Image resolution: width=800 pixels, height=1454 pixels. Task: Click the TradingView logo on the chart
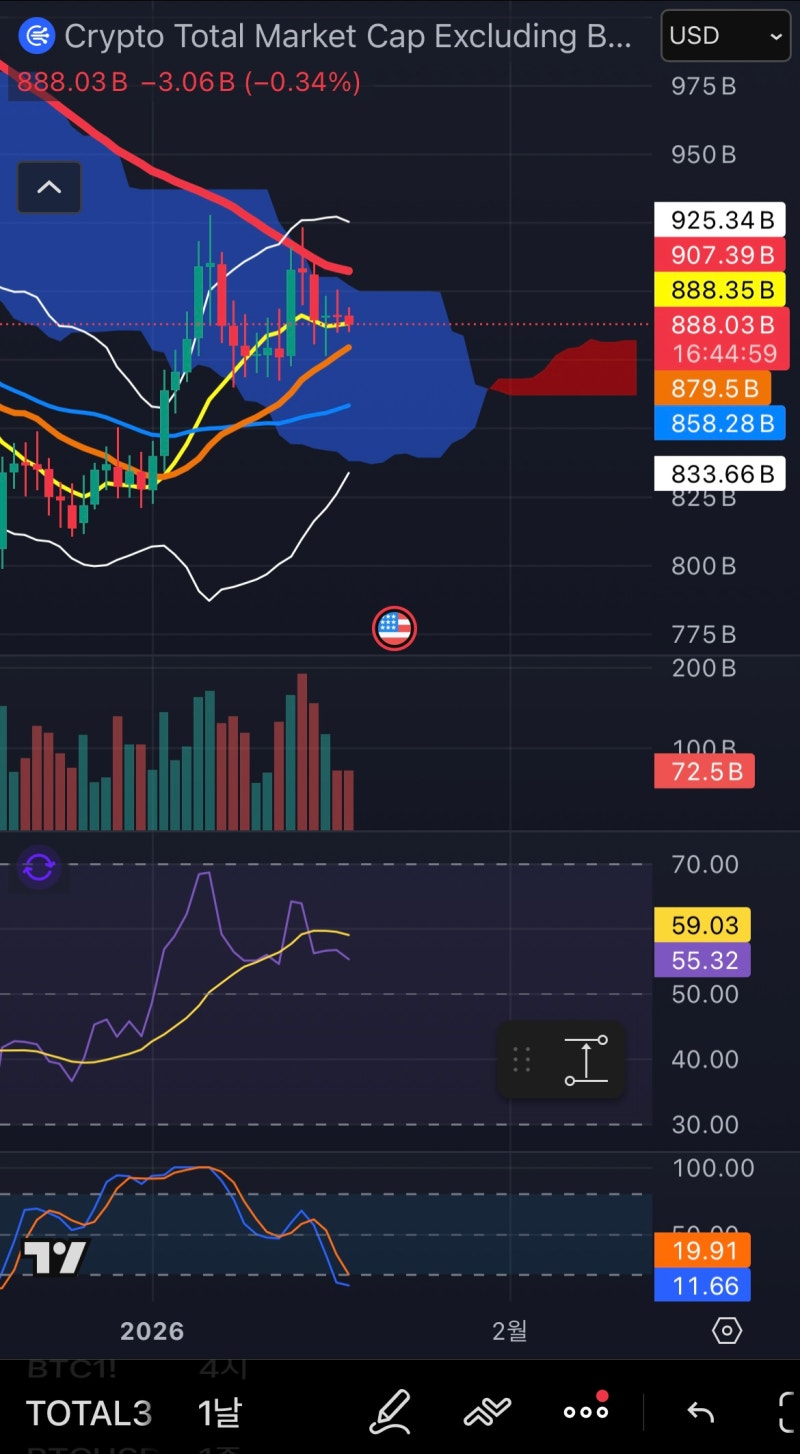click(56, 1257)
